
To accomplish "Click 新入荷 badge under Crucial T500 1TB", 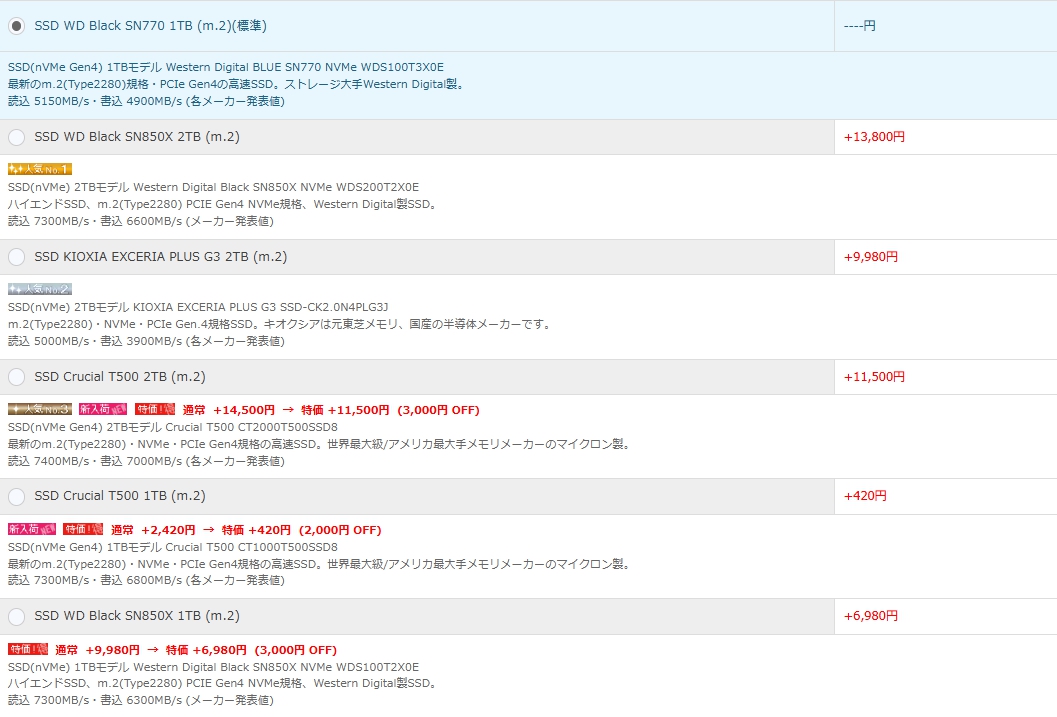I will [32, 529].
